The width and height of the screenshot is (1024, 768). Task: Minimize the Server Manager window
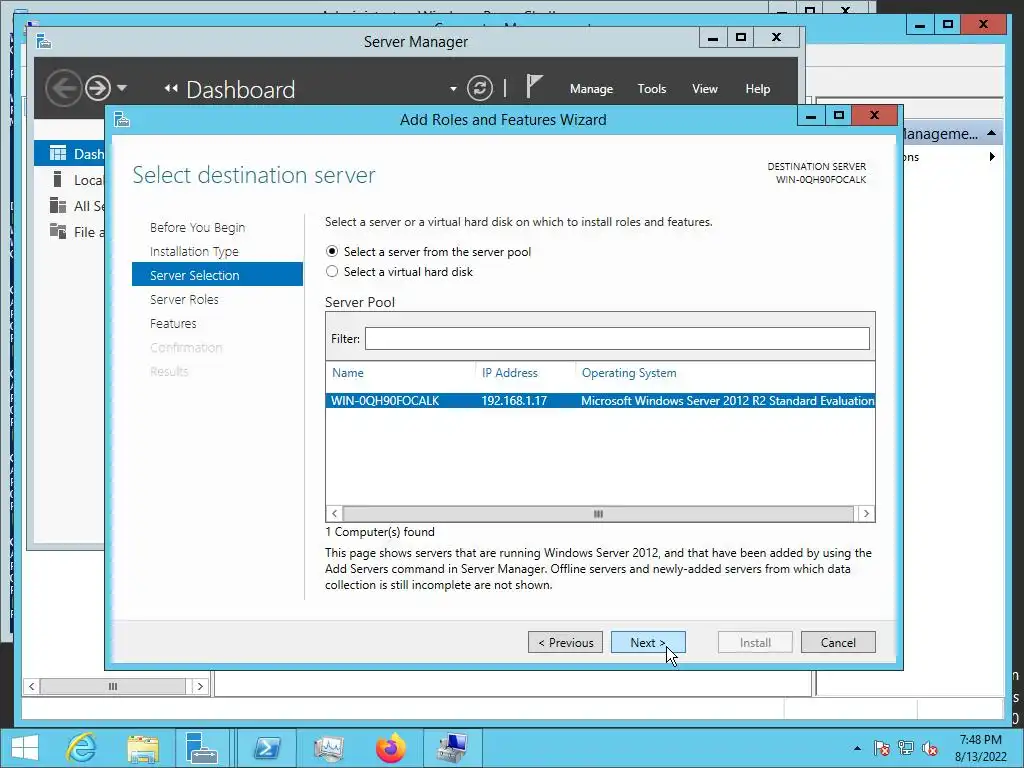713,38
